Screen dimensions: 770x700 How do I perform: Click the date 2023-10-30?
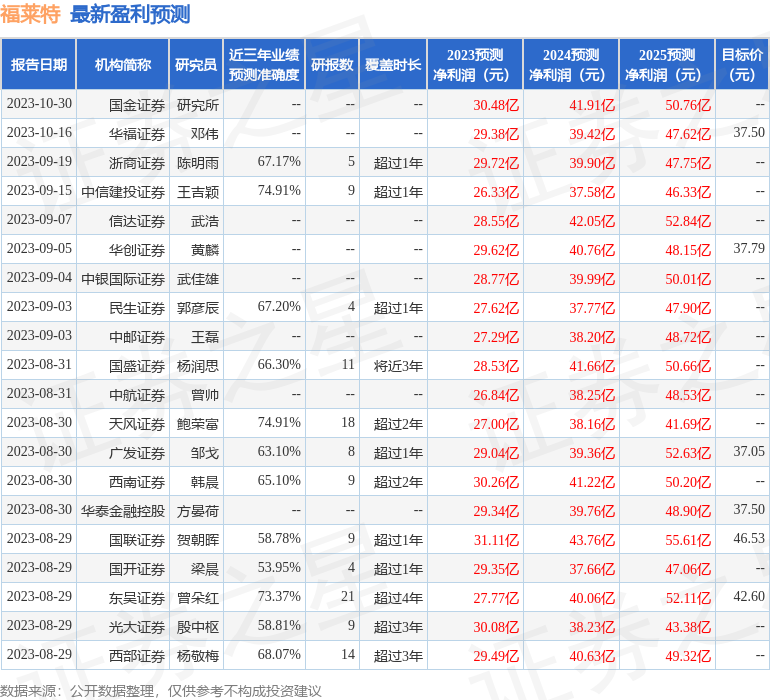tap(39, 104)
